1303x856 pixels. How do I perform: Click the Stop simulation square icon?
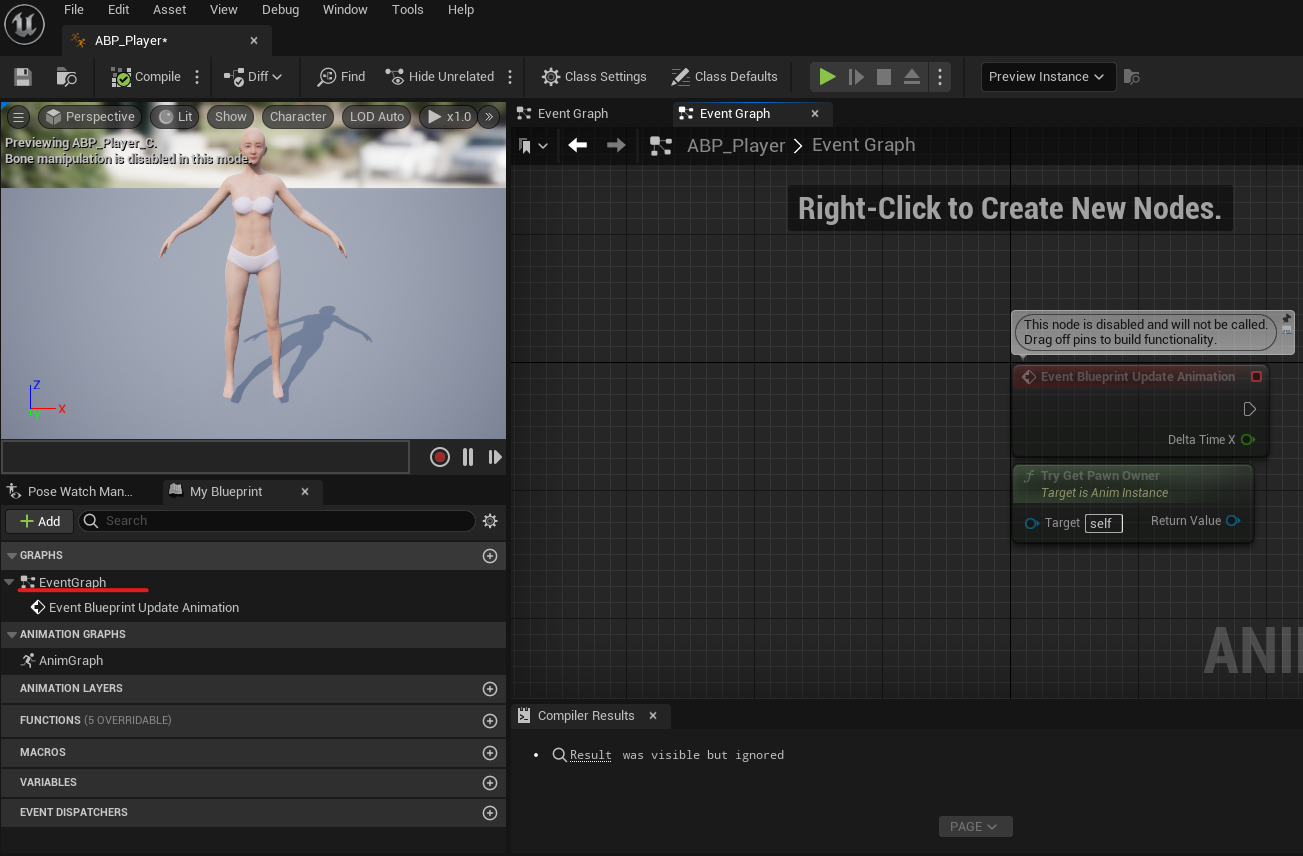tap(884, 77)
